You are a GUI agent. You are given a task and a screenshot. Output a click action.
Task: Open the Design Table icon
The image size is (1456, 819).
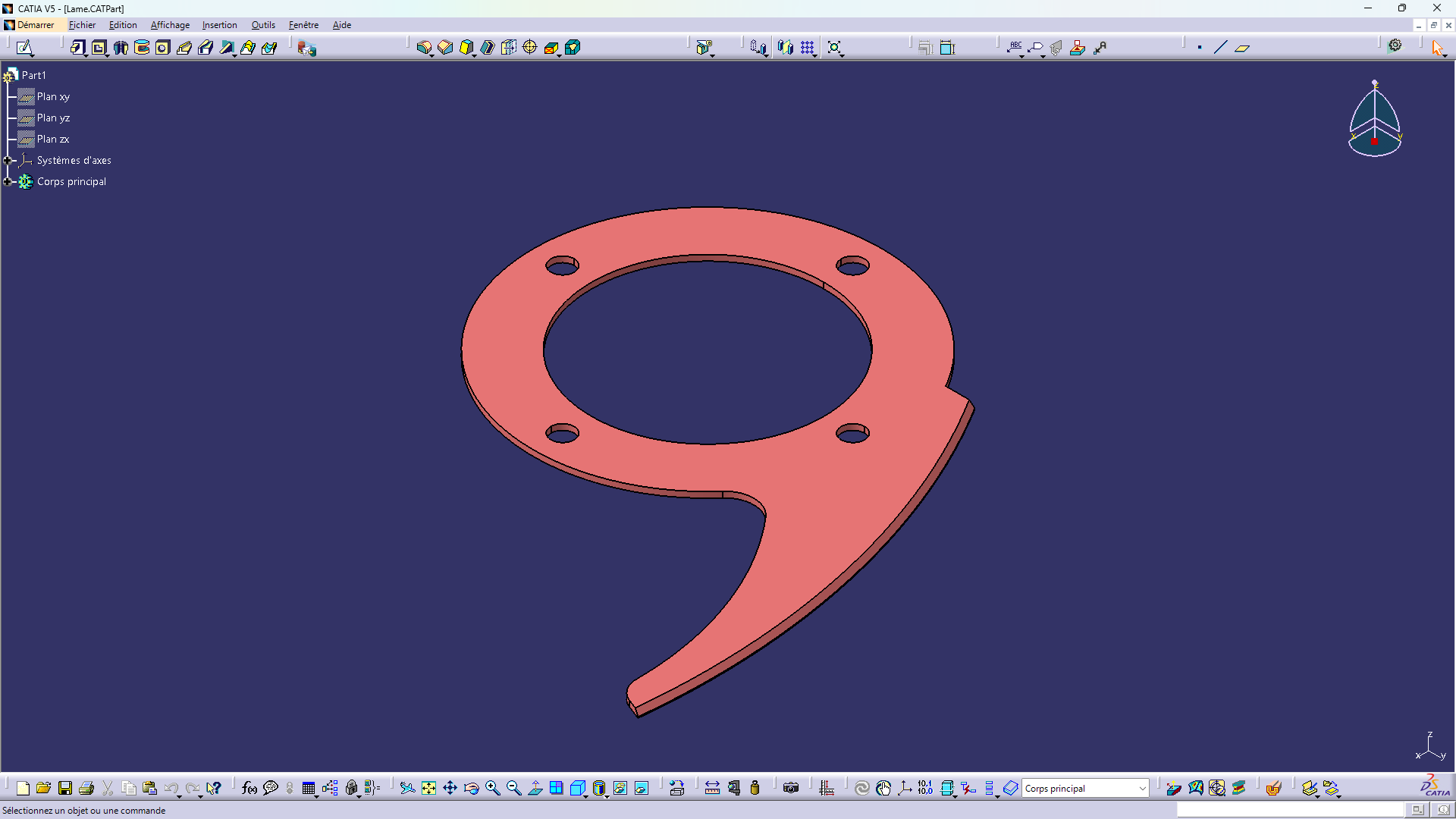click(308, 789)
